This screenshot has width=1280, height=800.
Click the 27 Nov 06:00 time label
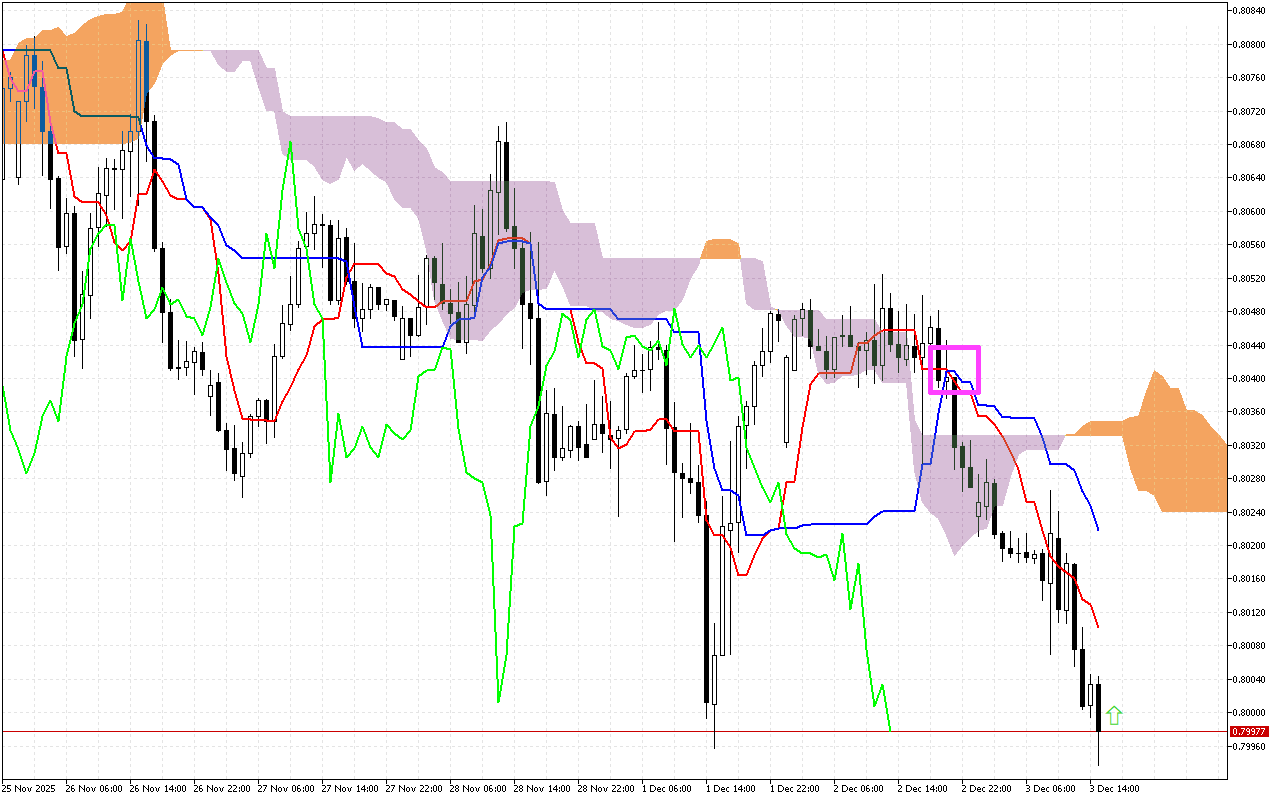286,788
